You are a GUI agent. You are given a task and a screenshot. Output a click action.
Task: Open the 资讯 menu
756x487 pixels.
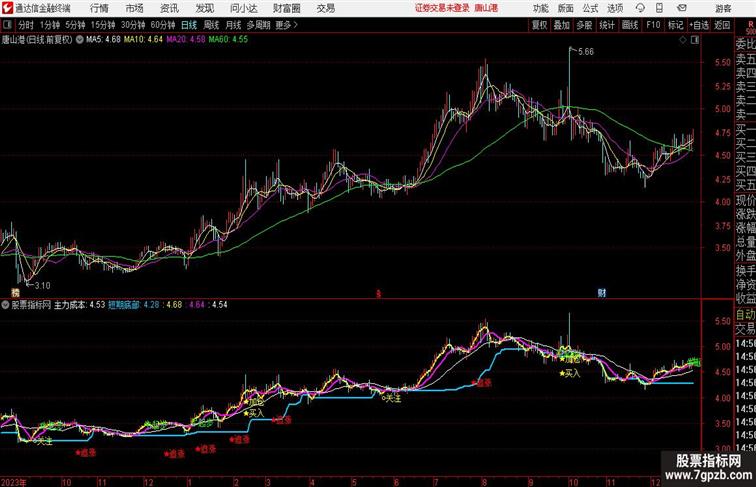pos(169,8)
